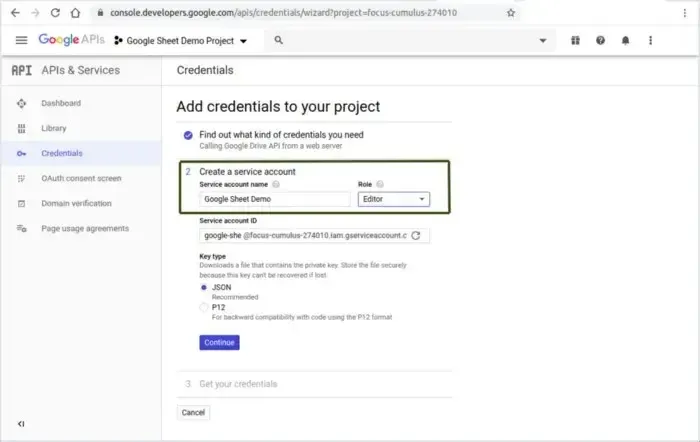Viewport: 700px width, 442px height.
Task: Click the 'Calling Google Drive API from a web server' text
Action: pyautogui.click(x=271, y=146)
